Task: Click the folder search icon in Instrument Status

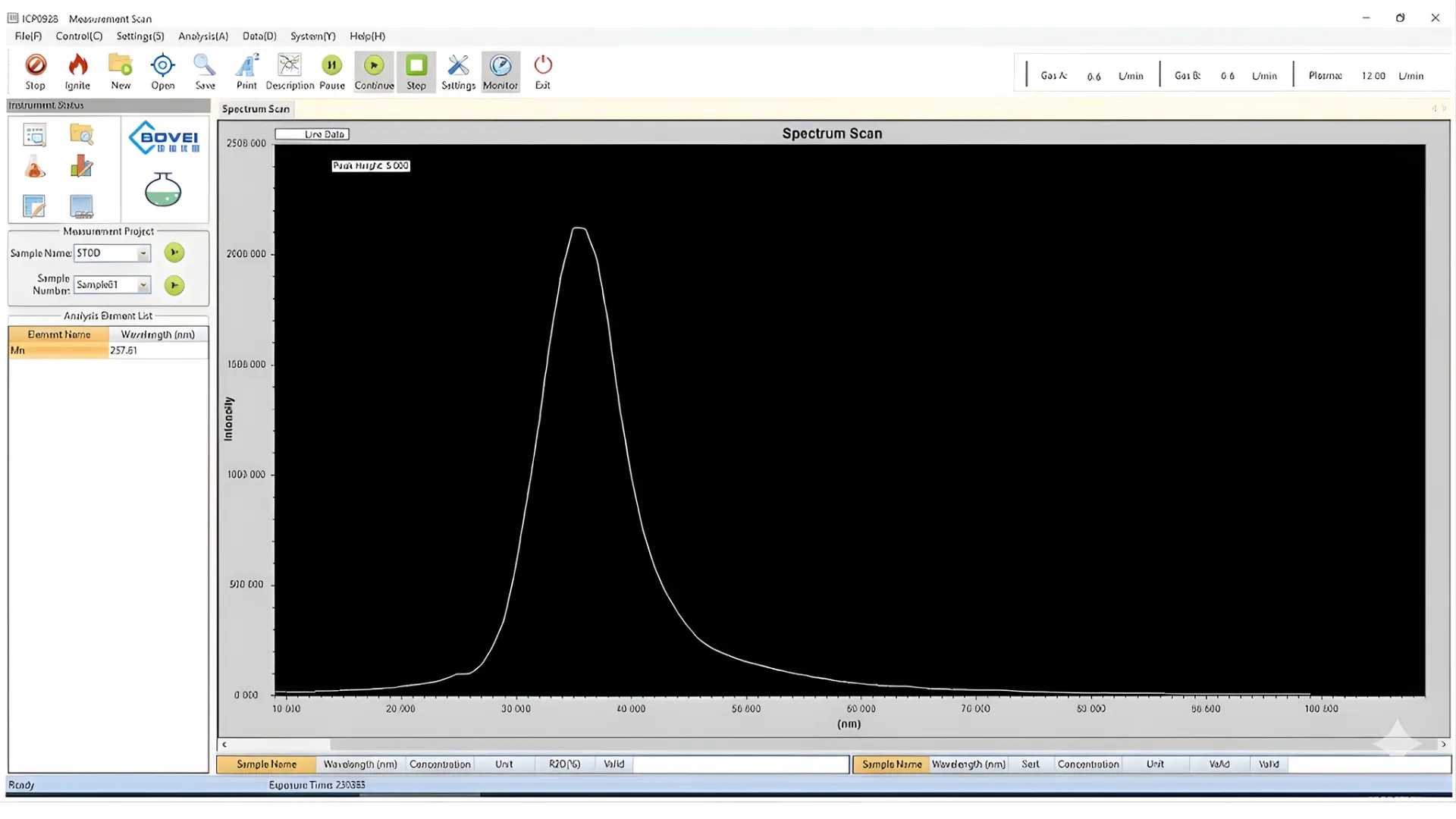Action: click(x=81, y=134)
